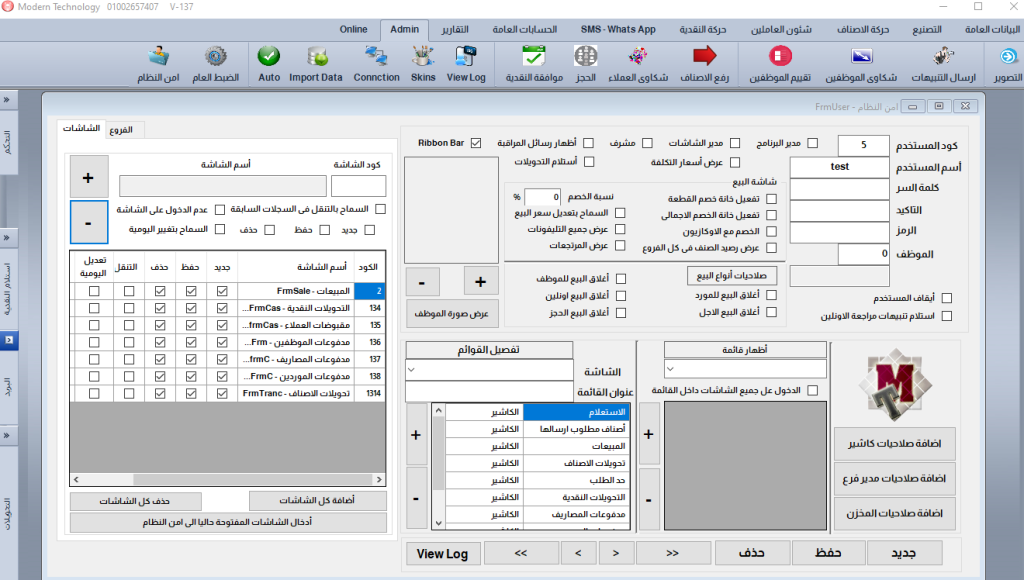1024x580 pixels.
Task: Open الضبط العام gear icon
Action: click(x=215, y=62)
